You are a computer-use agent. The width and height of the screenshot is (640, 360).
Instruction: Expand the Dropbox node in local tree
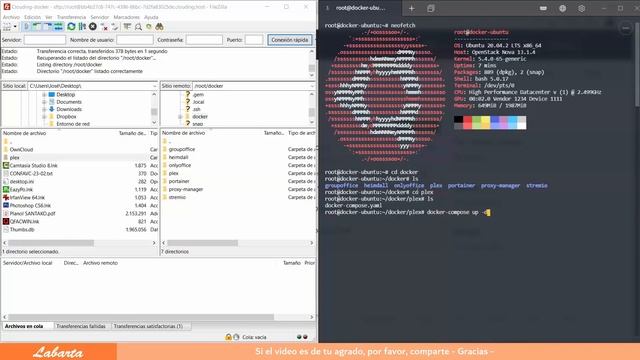point(44,117)
